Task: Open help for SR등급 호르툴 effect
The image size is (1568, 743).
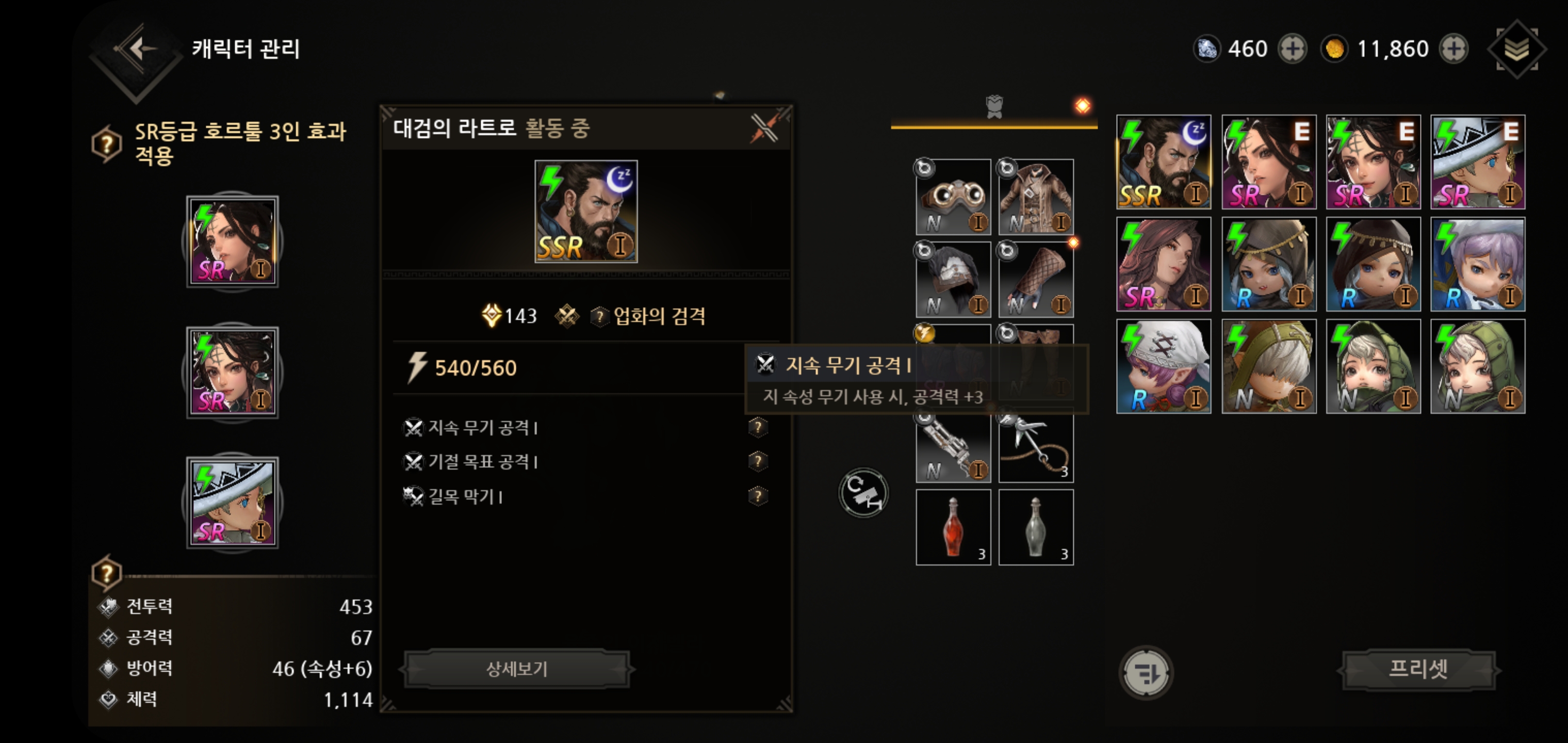Action: point(107,144)
